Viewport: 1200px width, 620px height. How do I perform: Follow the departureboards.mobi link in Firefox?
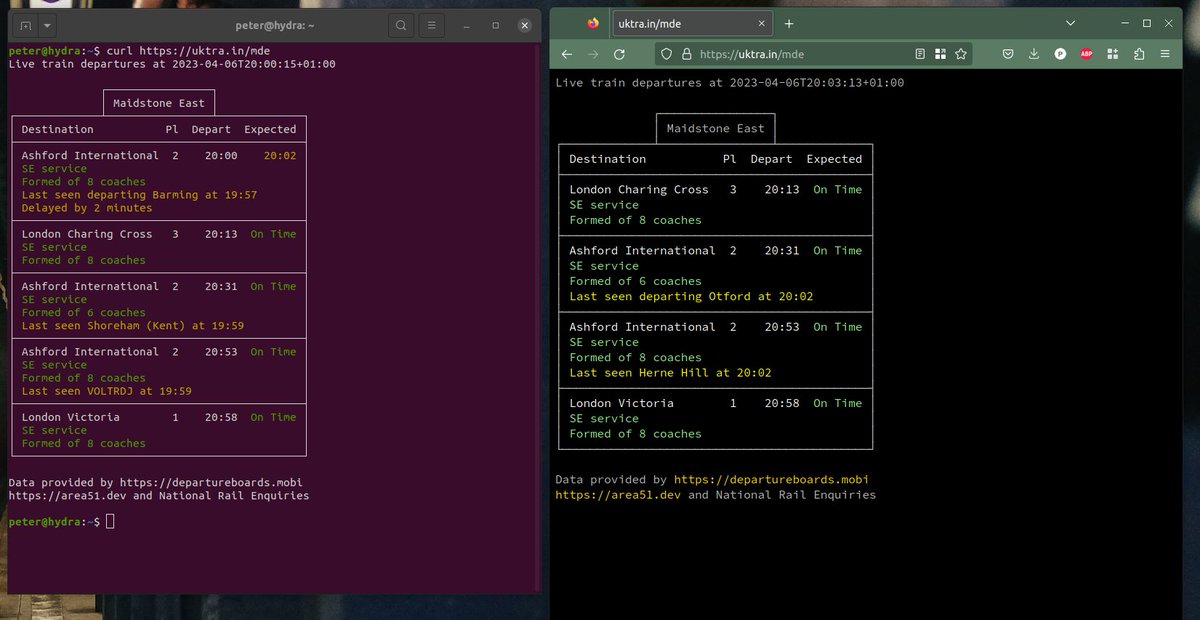coord(771,480)
